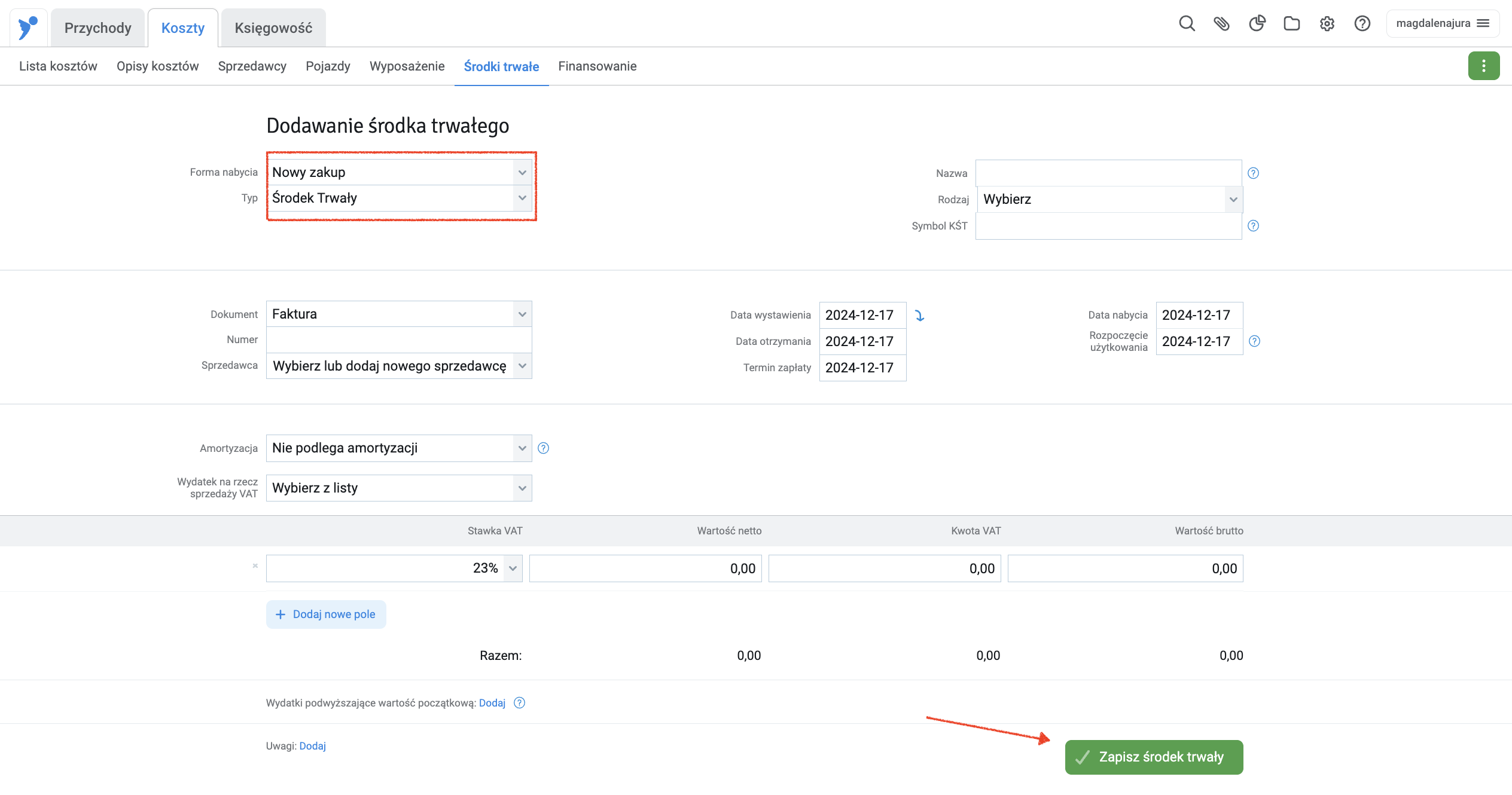1512x795 pixels.
Task: Open Pojazdy submenu
Action: click(x=328, y=66)
